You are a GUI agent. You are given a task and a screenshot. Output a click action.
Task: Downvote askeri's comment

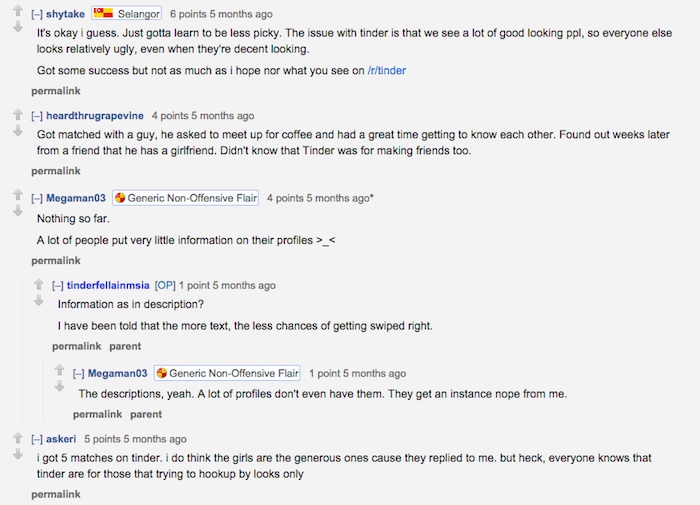pos(17,454)
